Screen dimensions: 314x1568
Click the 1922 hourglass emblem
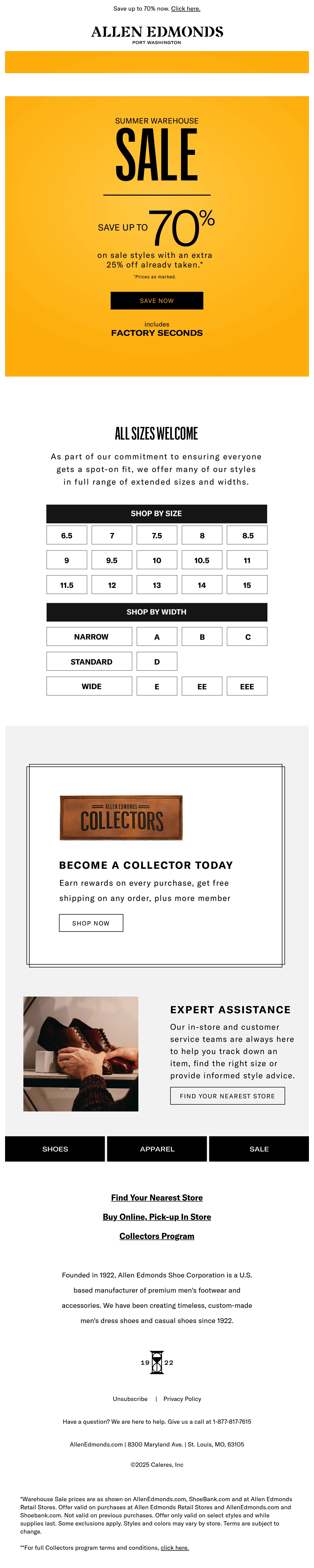(x=157, y=1362)
